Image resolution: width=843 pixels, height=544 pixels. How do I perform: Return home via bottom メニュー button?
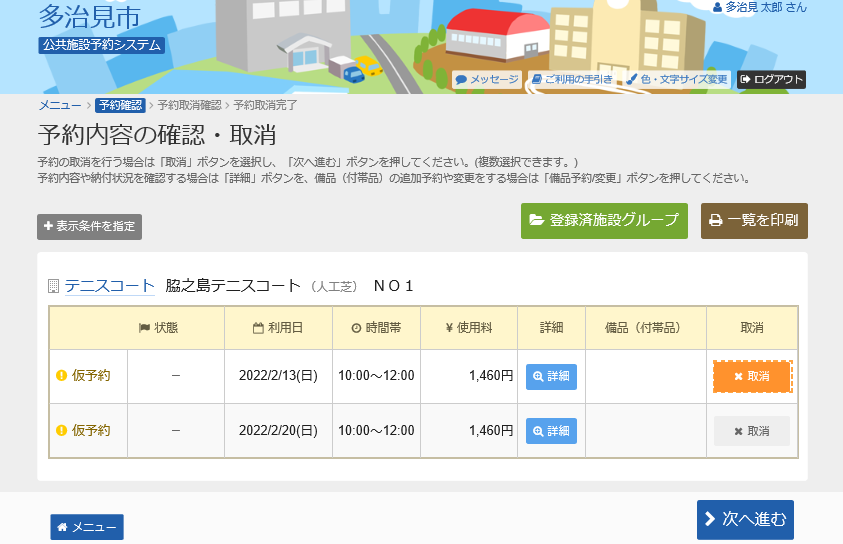[87, 527]
